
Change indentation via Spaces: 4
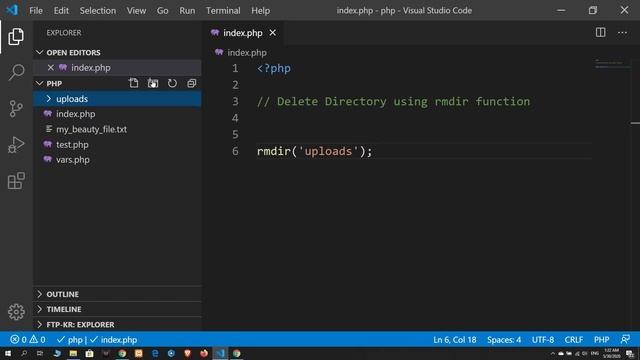coord(504,340)
